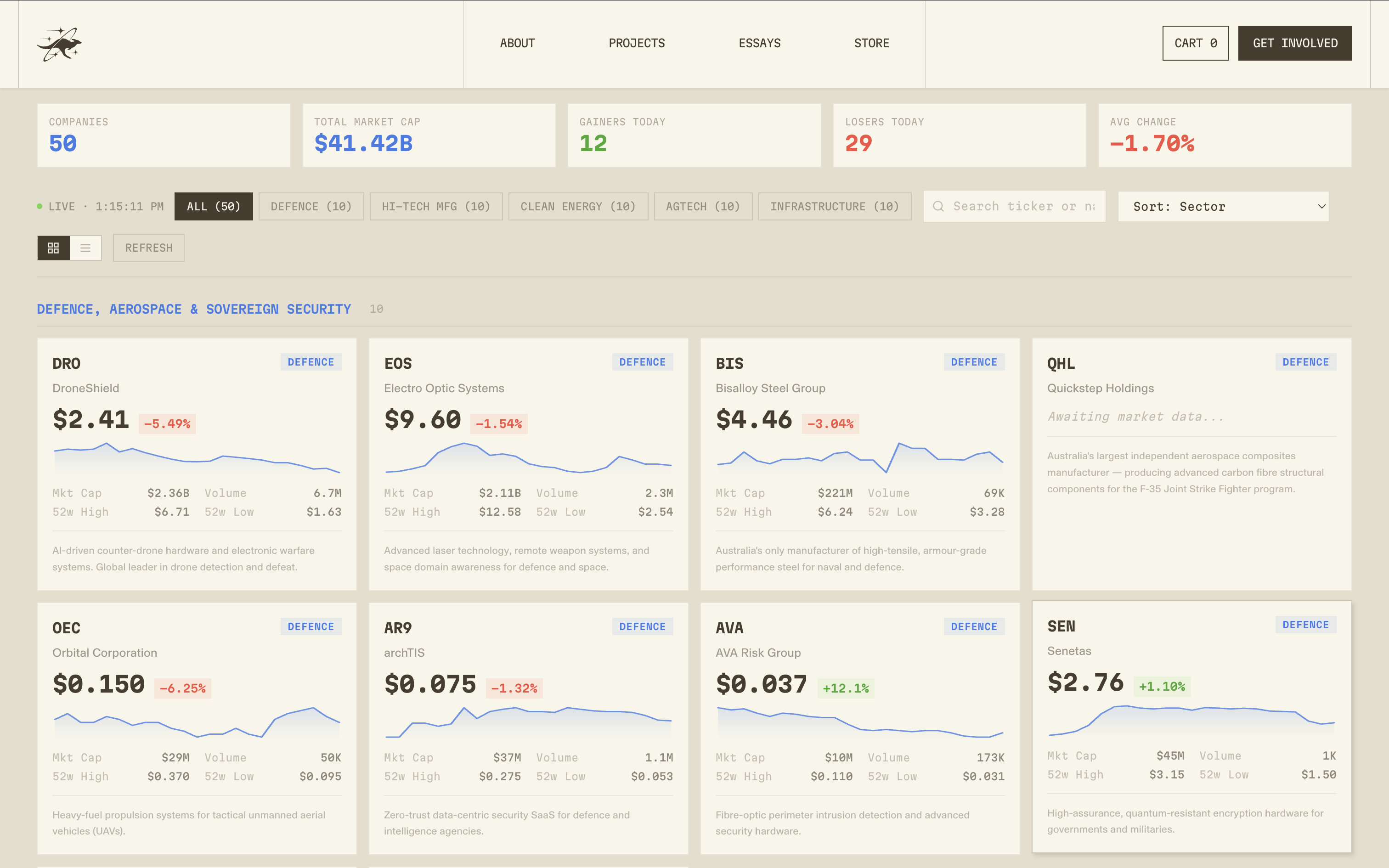Click the Total Market Cap $41.42B card
The image size is (1389, 868).
coord(429,135)
